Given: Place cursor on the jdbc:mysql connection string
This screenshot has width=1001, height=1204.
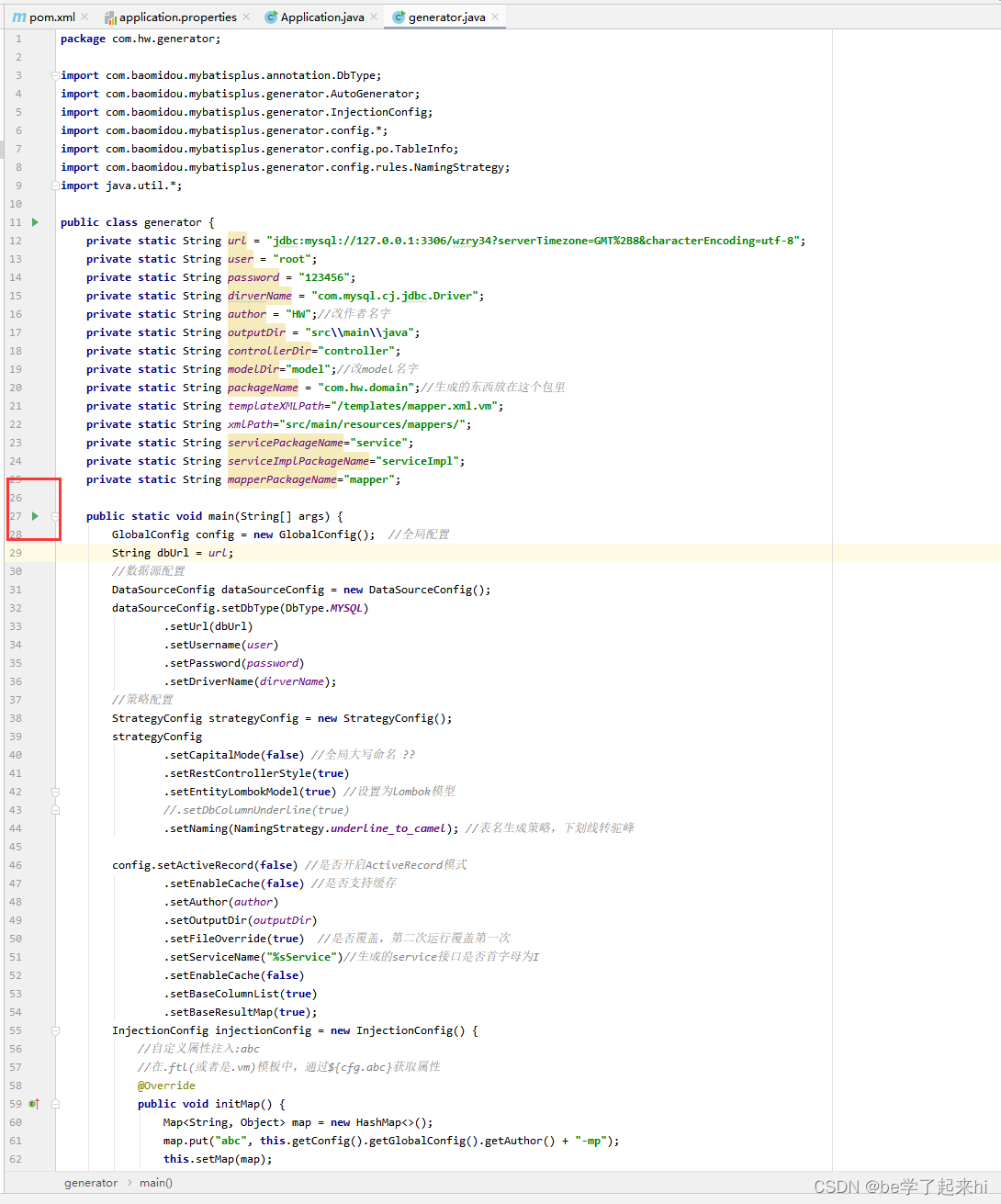Looking at the screenshot, I should click(x=533, y=241).
